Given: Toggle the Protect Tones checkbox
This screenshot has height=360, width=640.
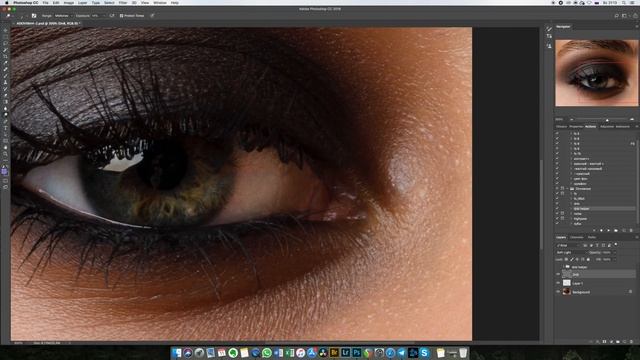Looking at the screenshot, I should pos(121,16).
